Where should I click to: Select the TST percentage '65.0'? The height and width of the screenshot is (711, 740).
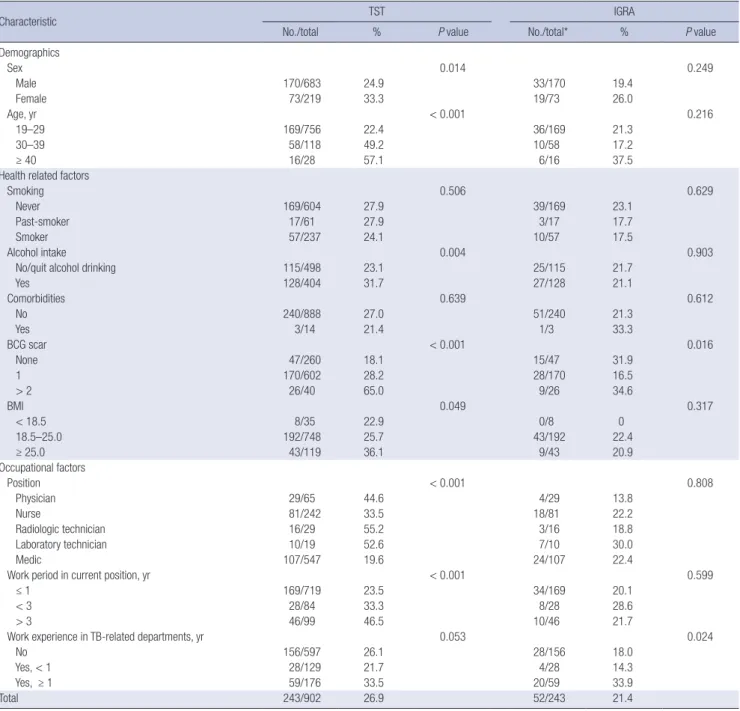(373, 391)
